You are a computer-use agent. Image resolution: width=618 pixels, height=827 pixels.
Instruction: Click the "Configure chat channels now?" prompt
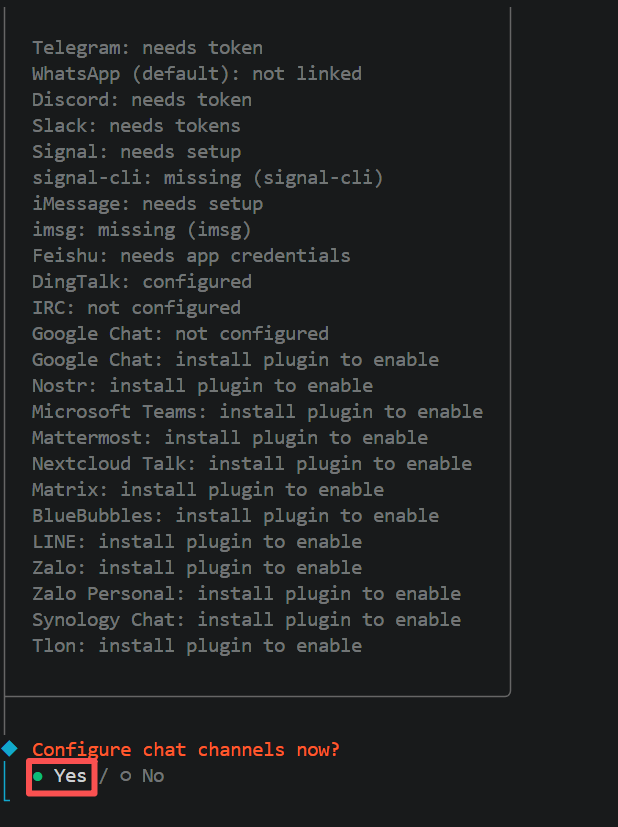pyautogui.click(x=186, y=750)
